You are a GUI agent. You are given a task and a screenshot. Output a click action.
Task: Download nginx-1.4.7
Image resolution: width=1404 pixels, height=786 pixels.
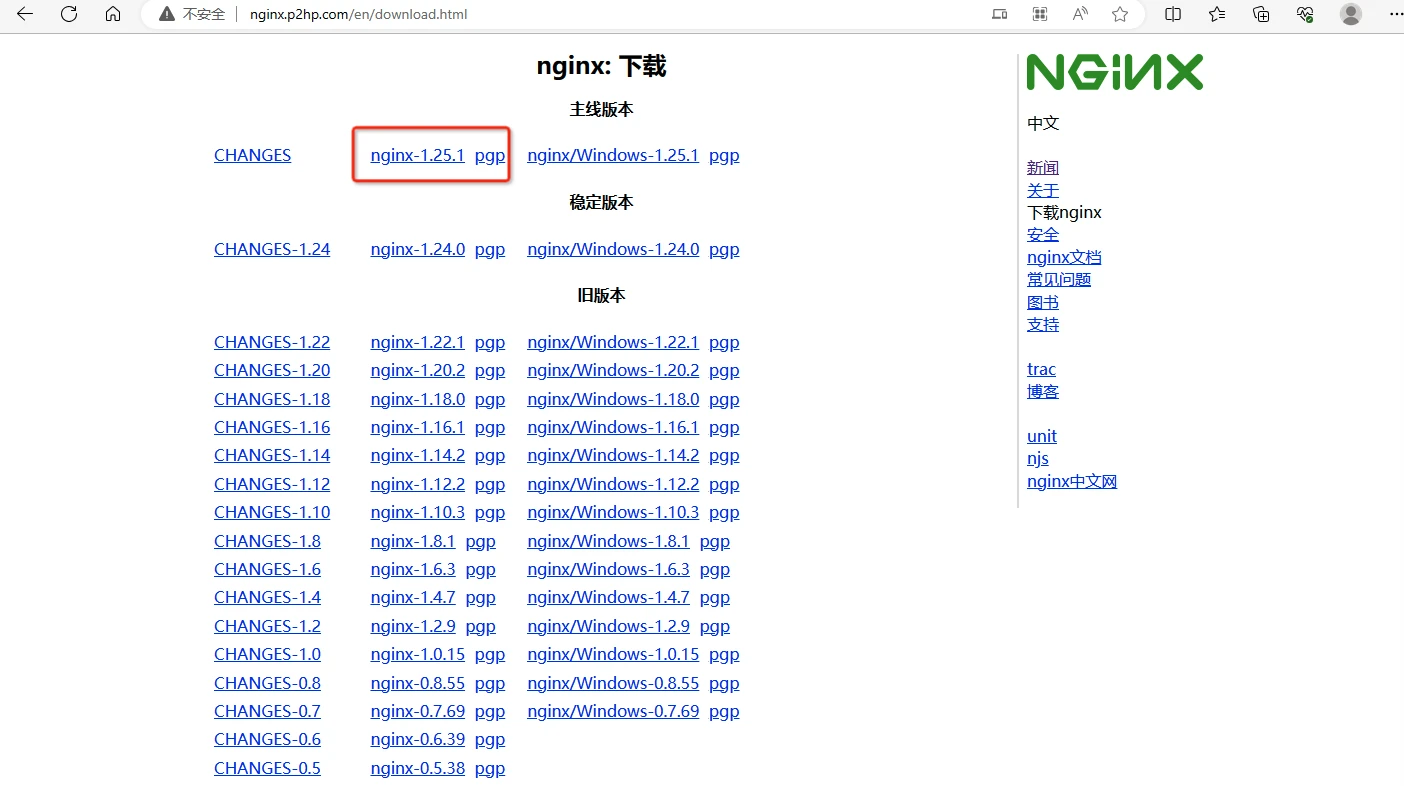tap(413, 597)
